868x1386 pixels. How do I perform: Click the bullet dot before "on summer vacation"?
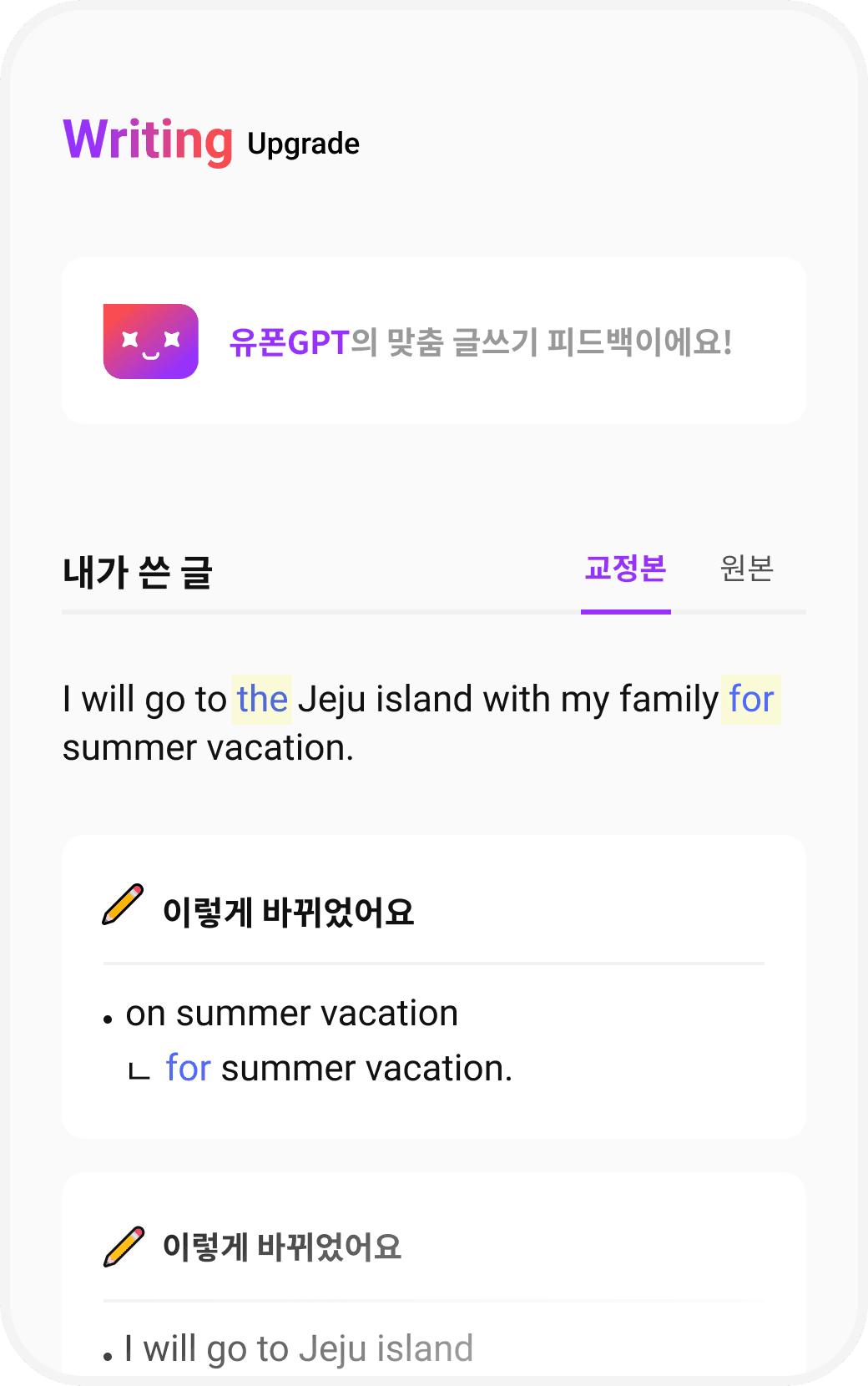click(108, 1019)
